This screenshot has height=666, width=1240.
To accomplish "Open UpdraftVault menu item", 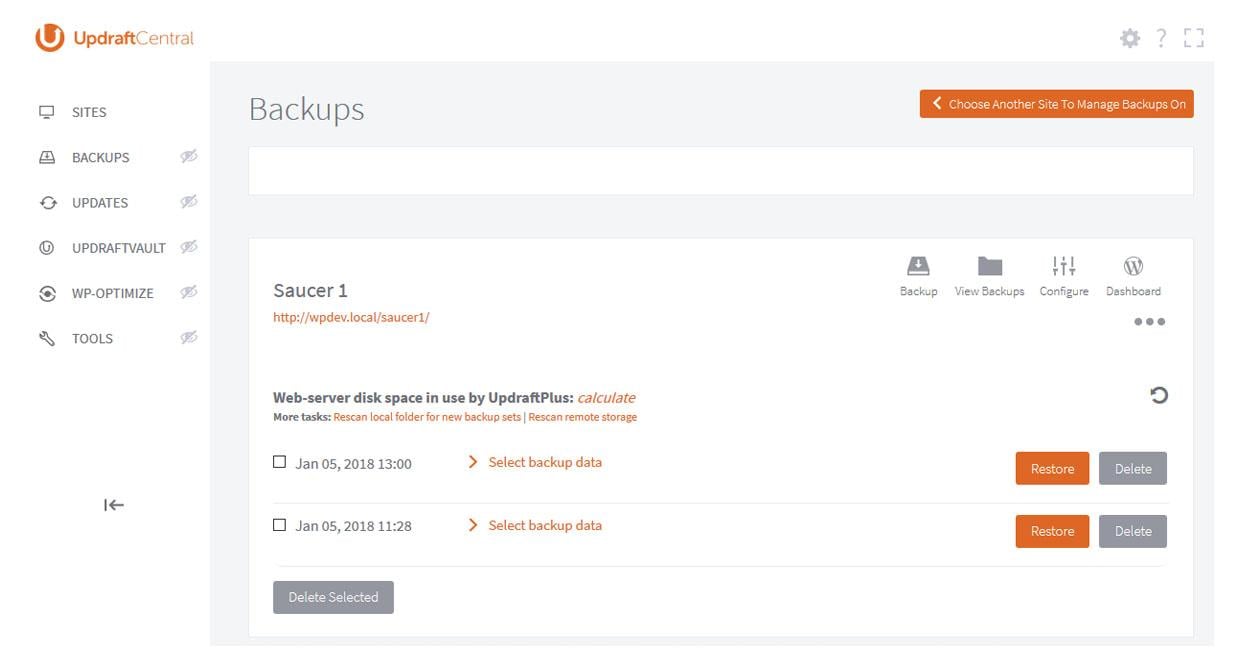I will pos(118,247).
